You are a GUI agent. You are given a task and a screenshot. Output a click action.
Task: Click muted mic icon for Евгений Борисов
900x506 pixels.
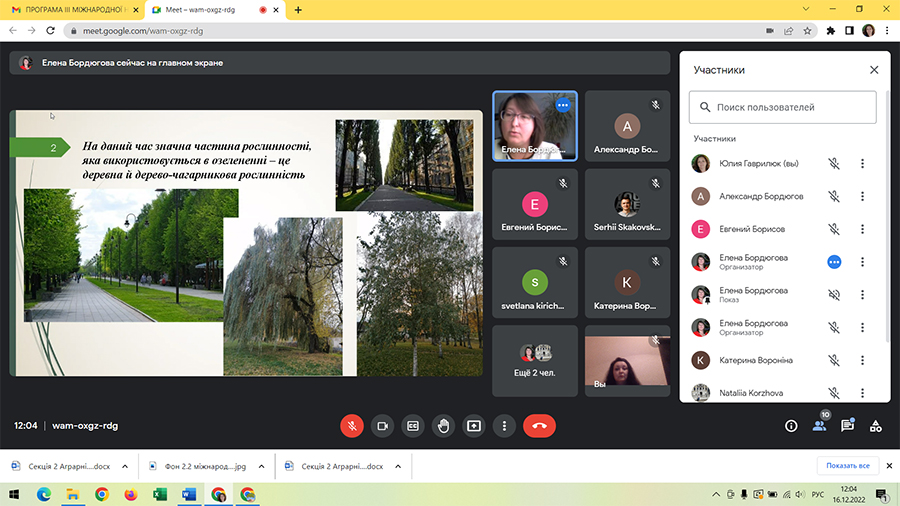834,229
